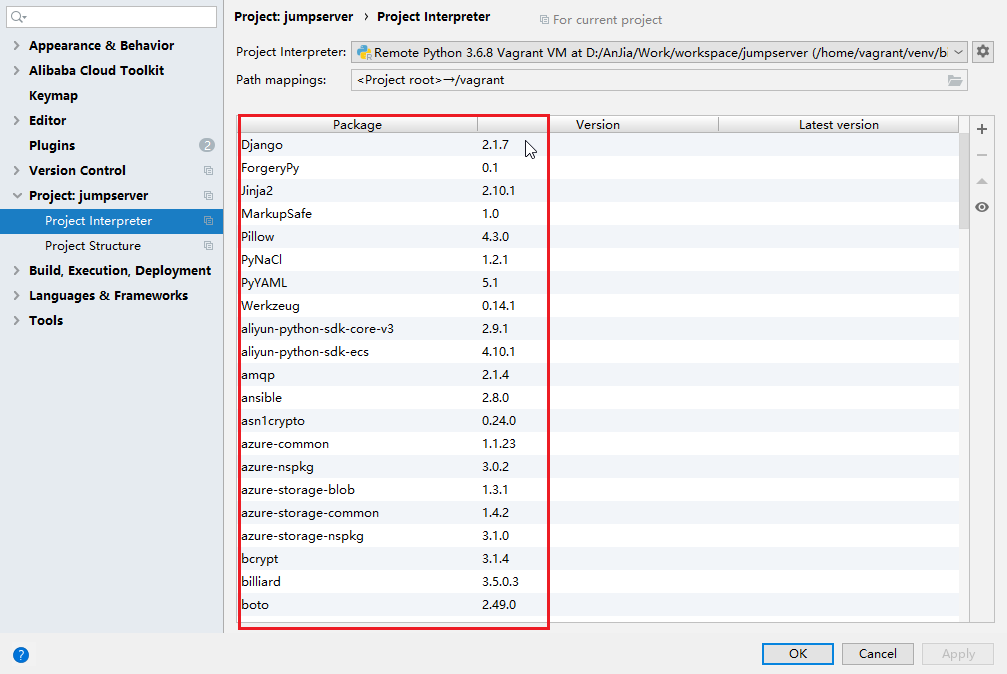
Task: Click the Latest version column header
Action: tap(839, 125)
